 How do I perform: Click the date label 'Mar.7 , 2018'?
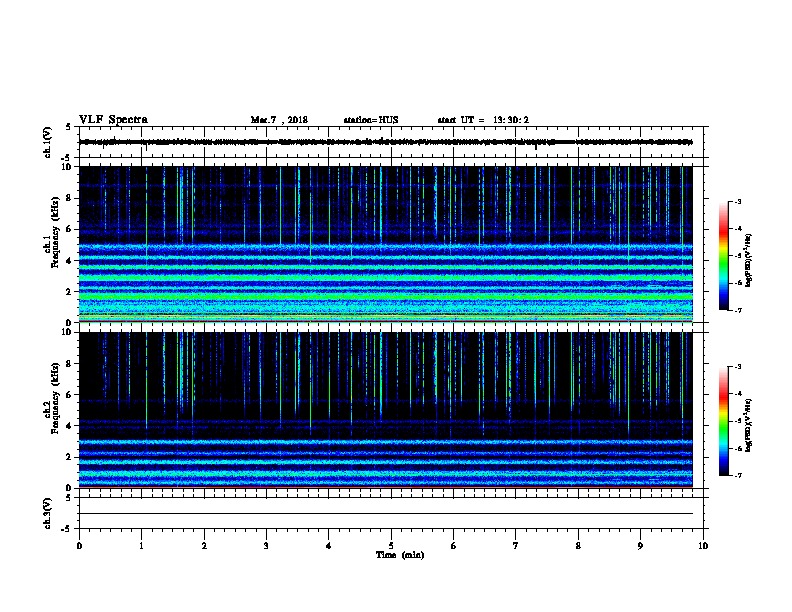tap(279, 120)
